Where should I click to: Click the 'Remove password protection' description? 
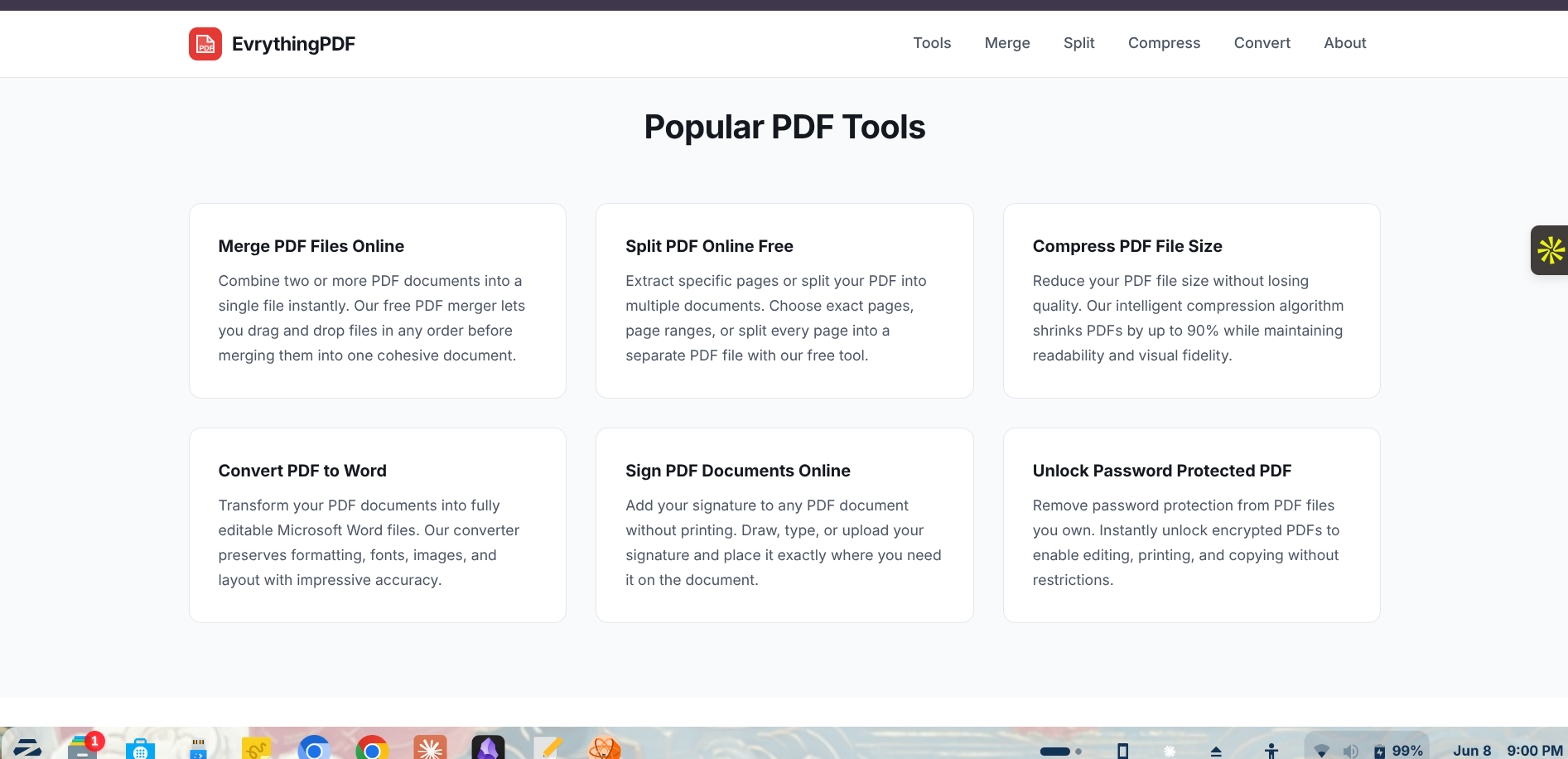1186,543
